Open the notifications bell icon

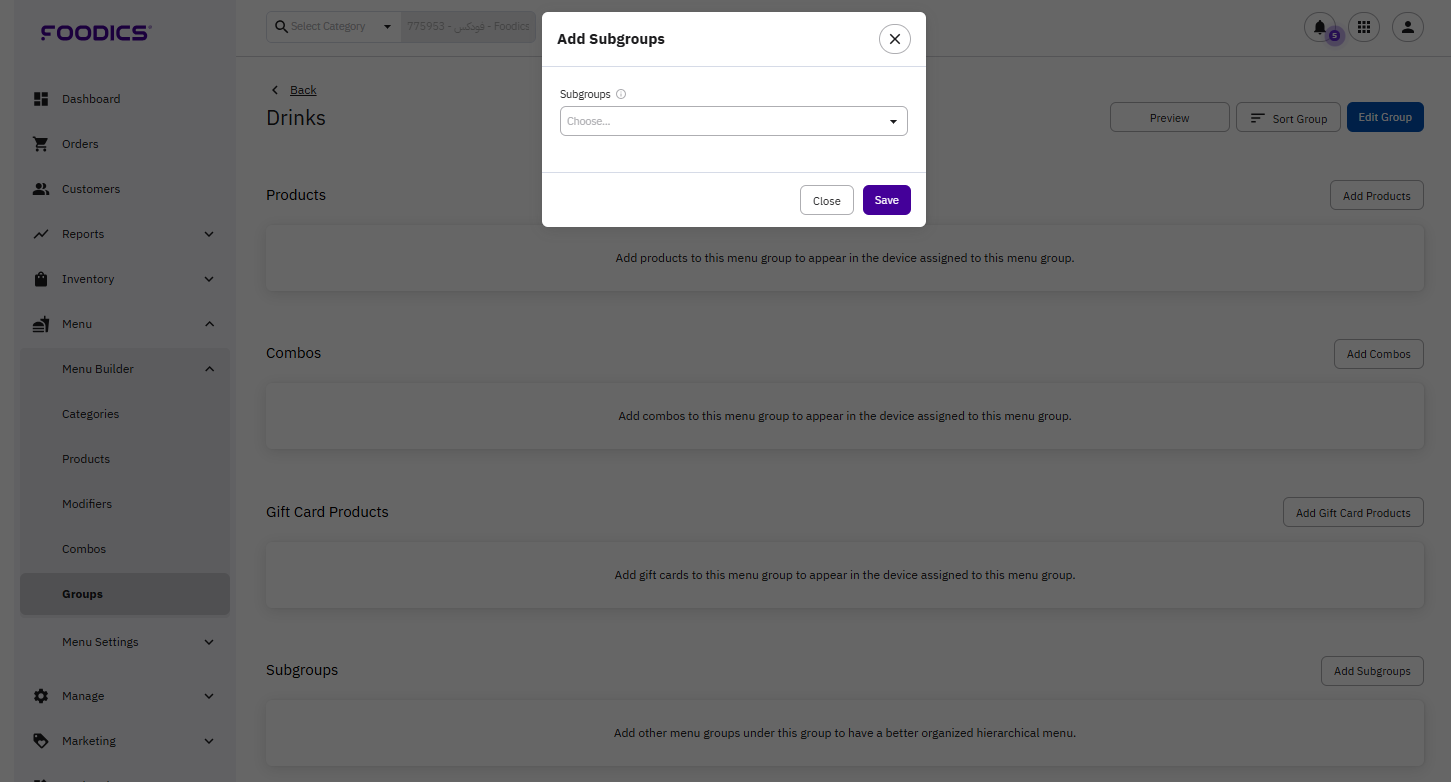coord(1320,27)
